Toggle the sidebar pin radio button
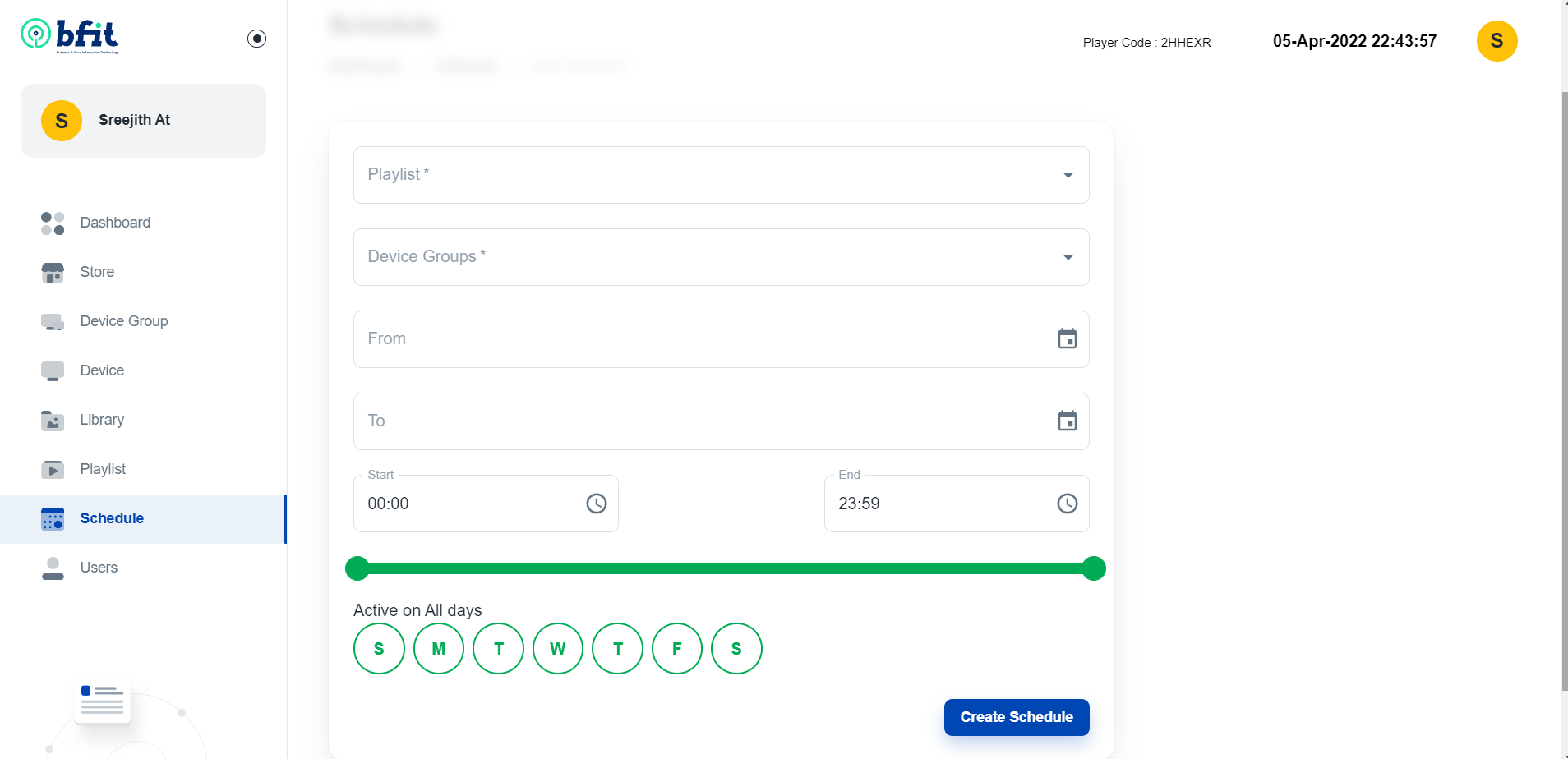Screen dimensions: 1568x759 coord(256,39)
